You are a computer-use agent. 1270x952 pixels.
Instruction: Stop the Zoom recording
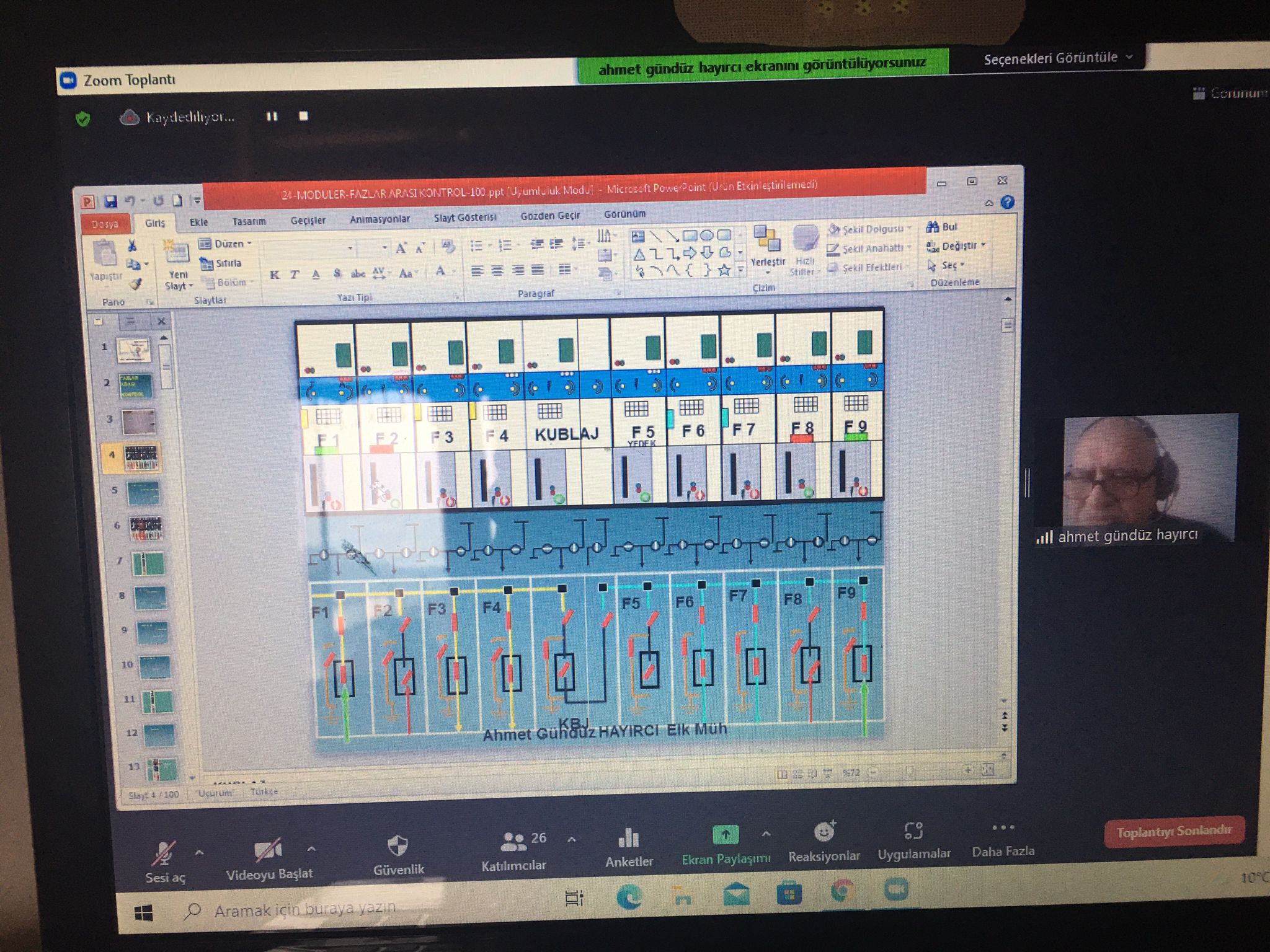303,115
